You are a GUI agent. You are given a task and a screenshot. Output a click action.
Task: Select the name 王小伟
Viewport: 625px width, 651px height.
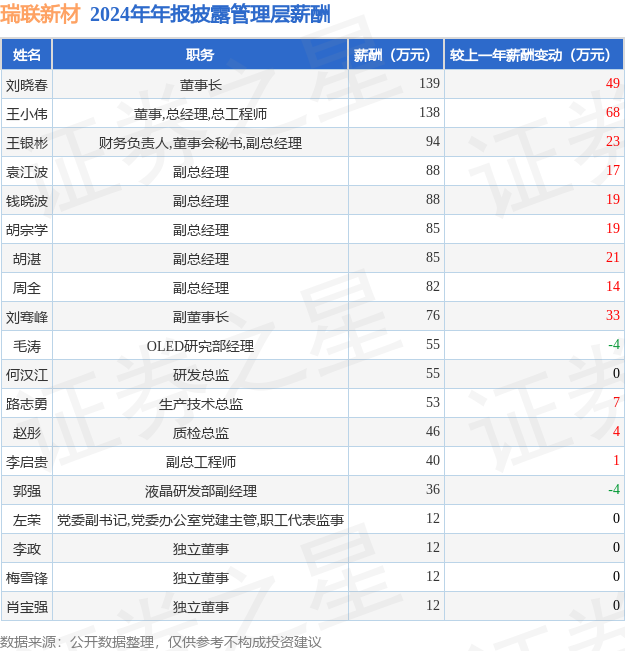(x=27, y=114)
